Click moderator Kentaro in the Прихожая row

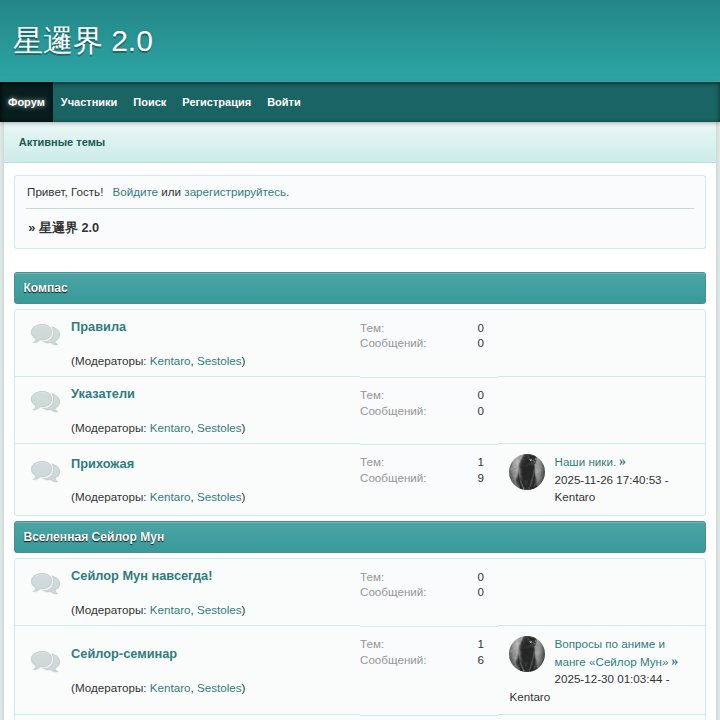[170, 497]
